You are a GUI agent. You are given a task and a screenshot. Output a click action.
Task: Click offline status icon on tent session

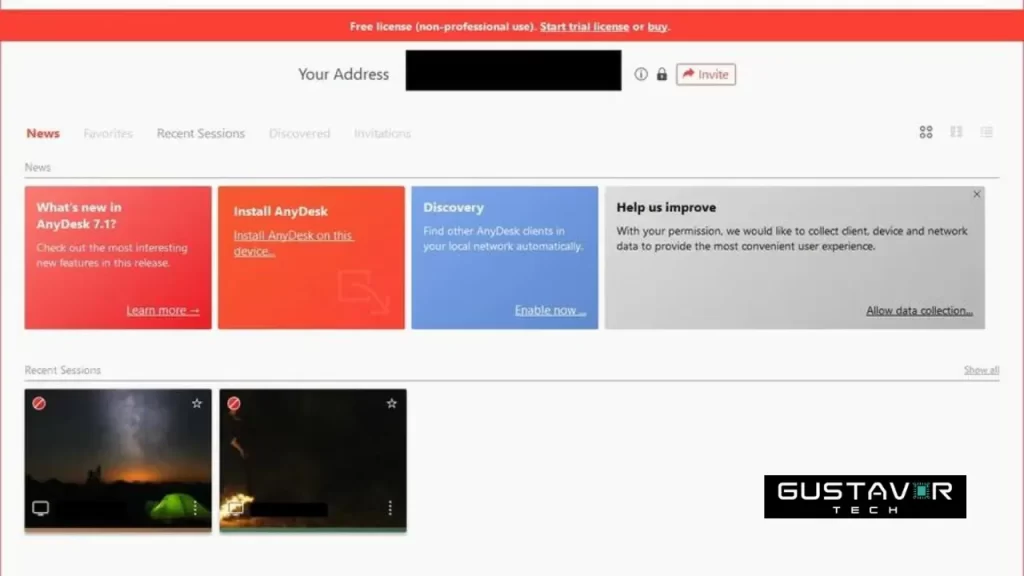[39, 404]
